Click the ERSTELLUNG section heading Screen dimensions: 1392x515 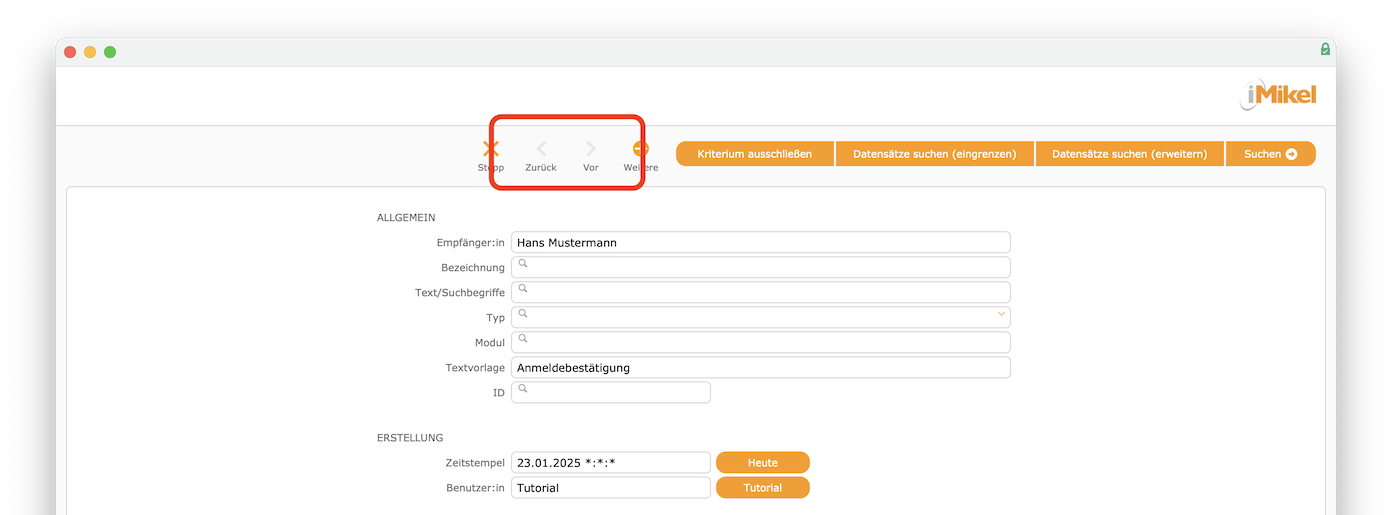click(x=410, y=437)
